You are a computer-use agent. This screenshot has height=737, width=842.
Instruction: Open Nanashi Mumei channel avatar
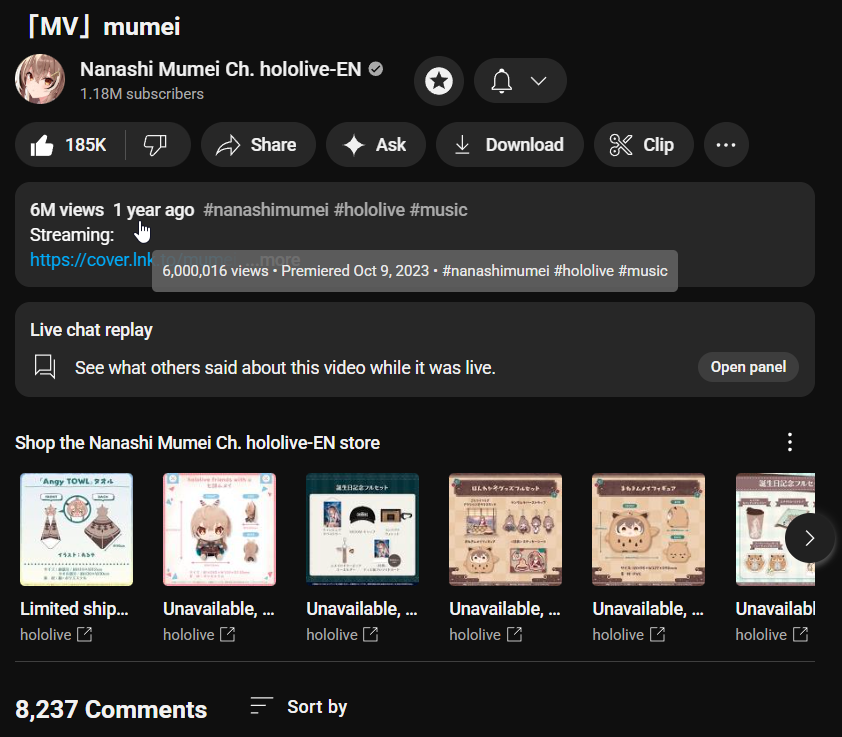(40, 79)
